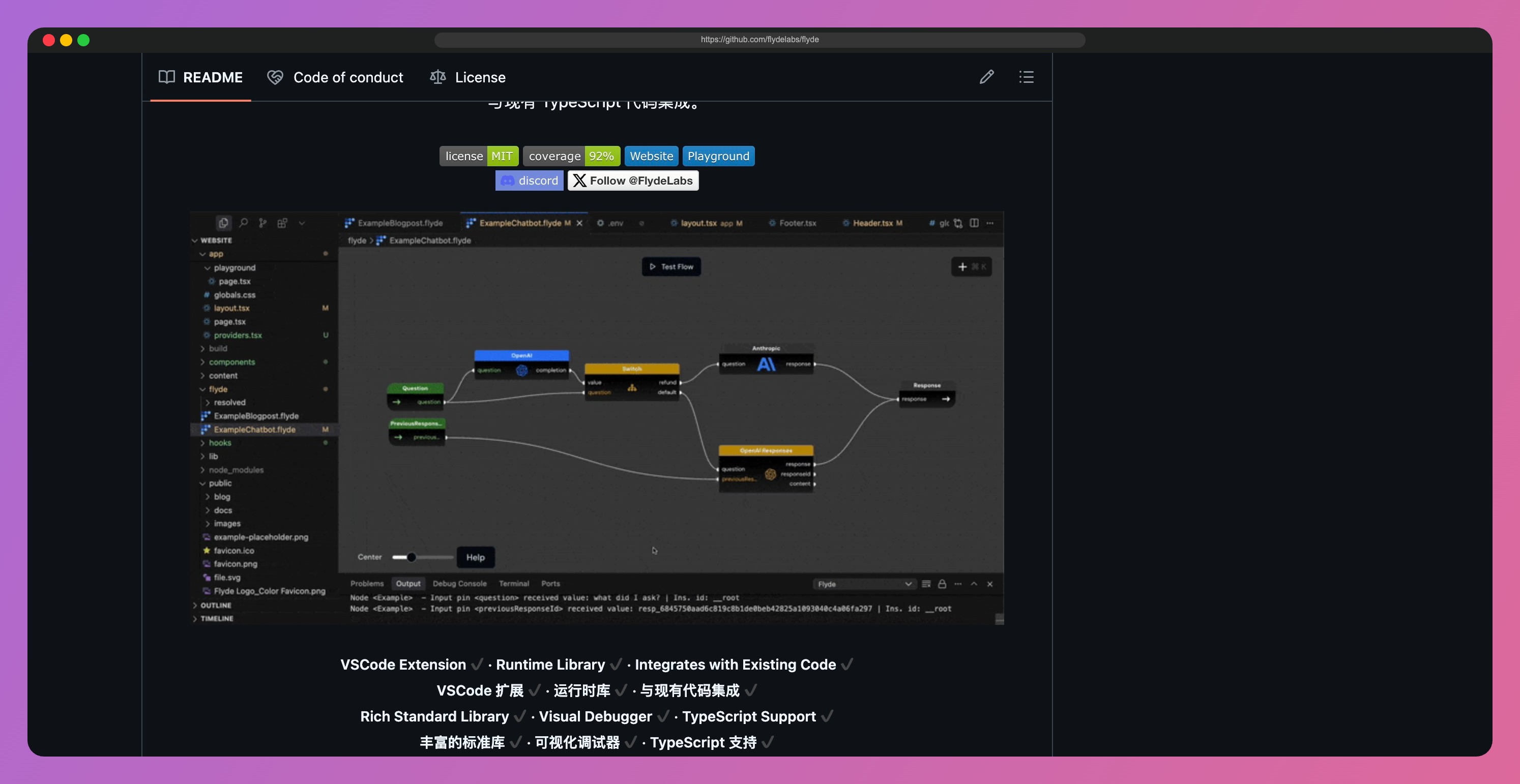
Task: Open the License tab
Action: (468, 77)
